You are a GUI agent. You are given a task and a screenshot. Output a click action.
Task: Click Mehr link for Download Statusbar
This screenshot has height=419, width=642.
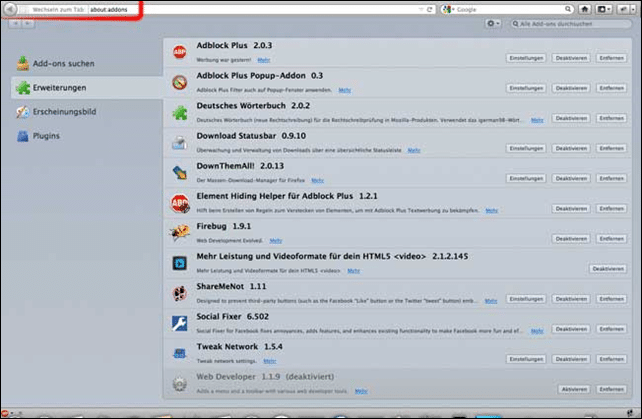tap(414, 150)
